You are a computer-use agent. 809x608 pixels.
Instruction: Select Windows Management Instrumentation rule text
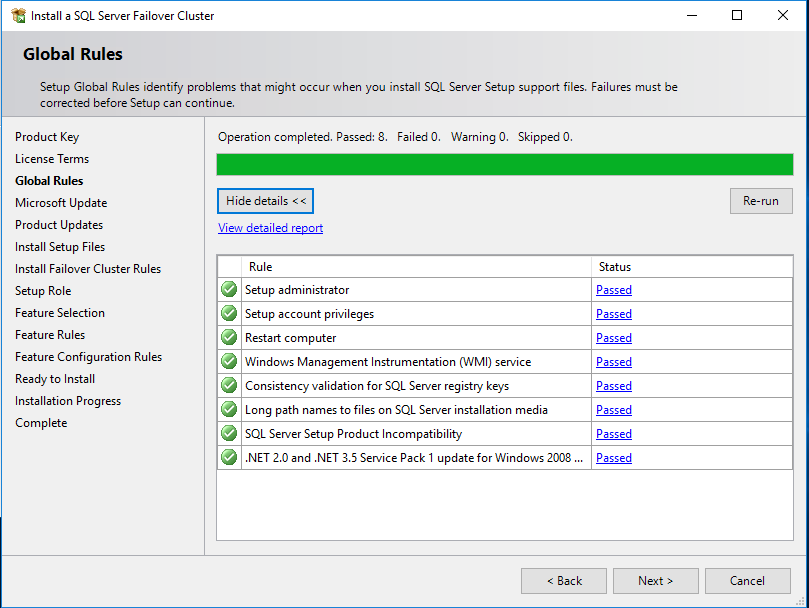tap(388, 362)
